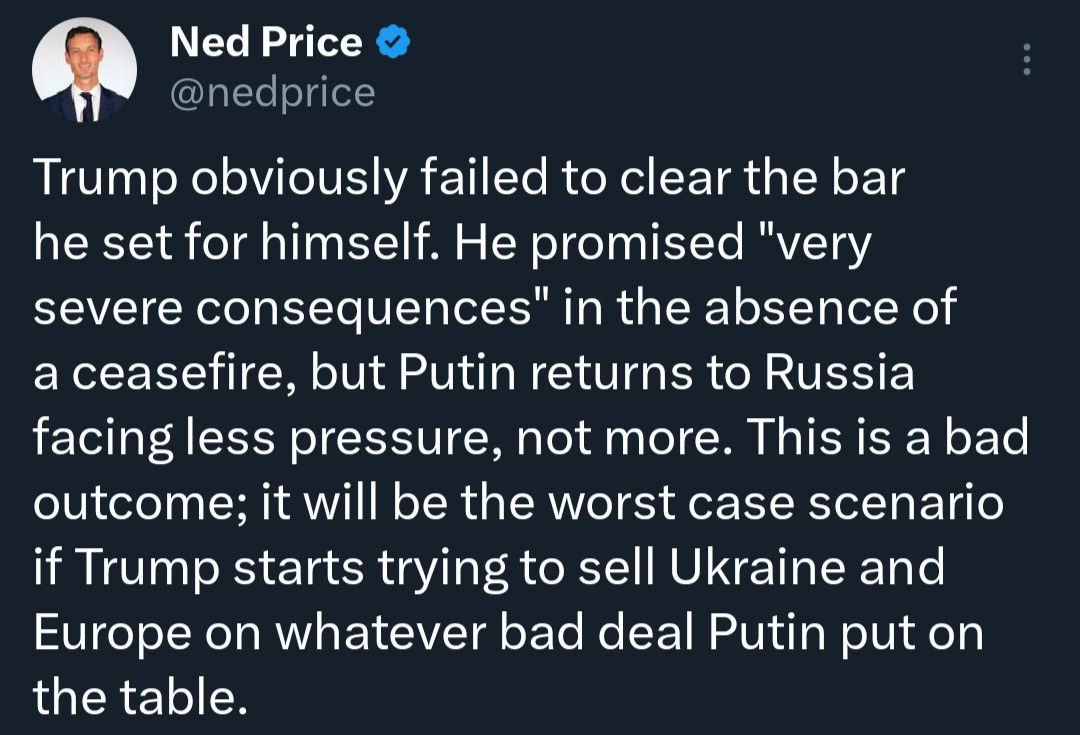Click the blue verified checkmark badge
Image resolution: width=1080 pixels, height=735 pixels.
pyautogui.click(x=393, y=41)
